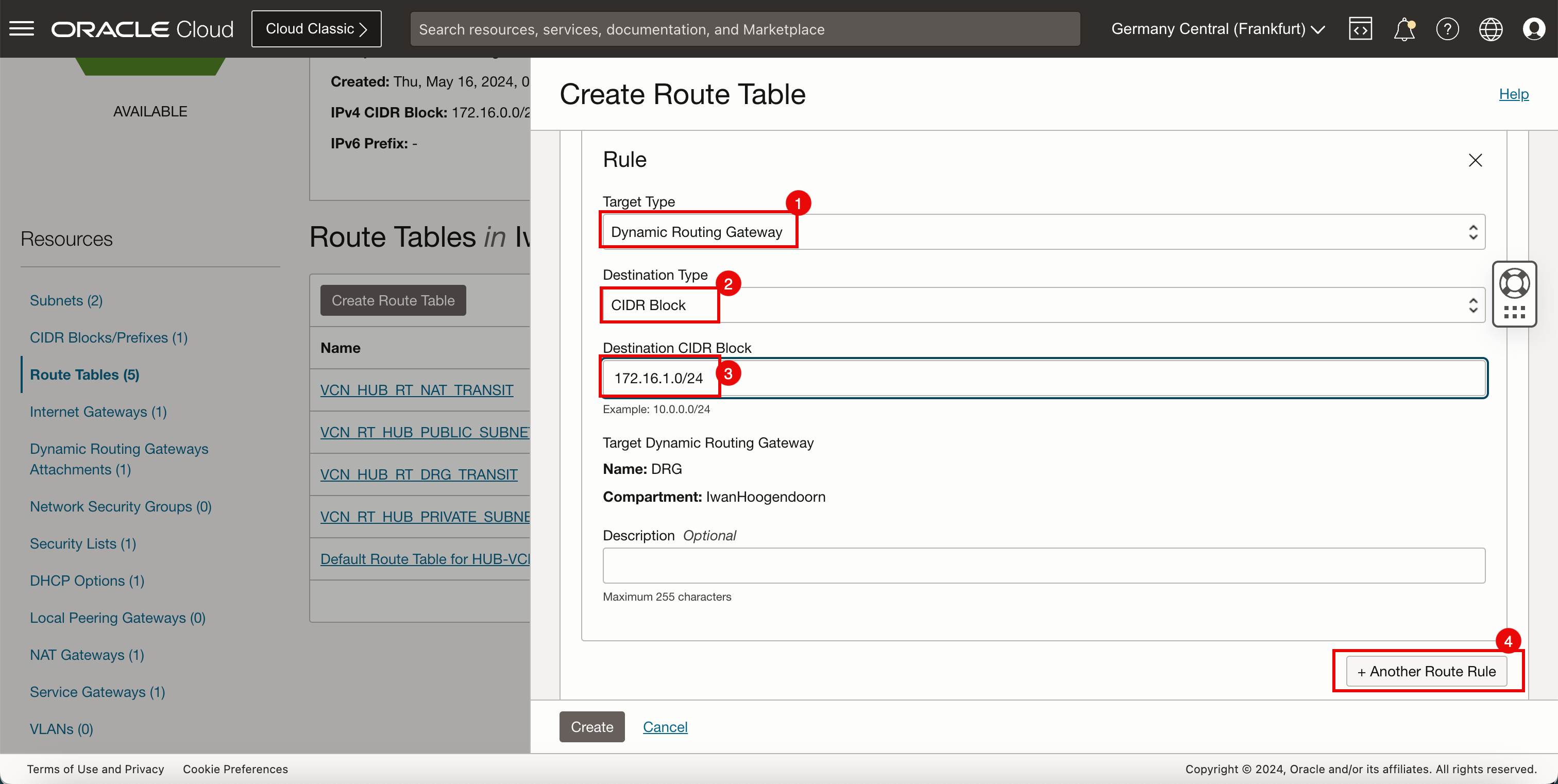Click the Create route table button

tap(393, 300)
